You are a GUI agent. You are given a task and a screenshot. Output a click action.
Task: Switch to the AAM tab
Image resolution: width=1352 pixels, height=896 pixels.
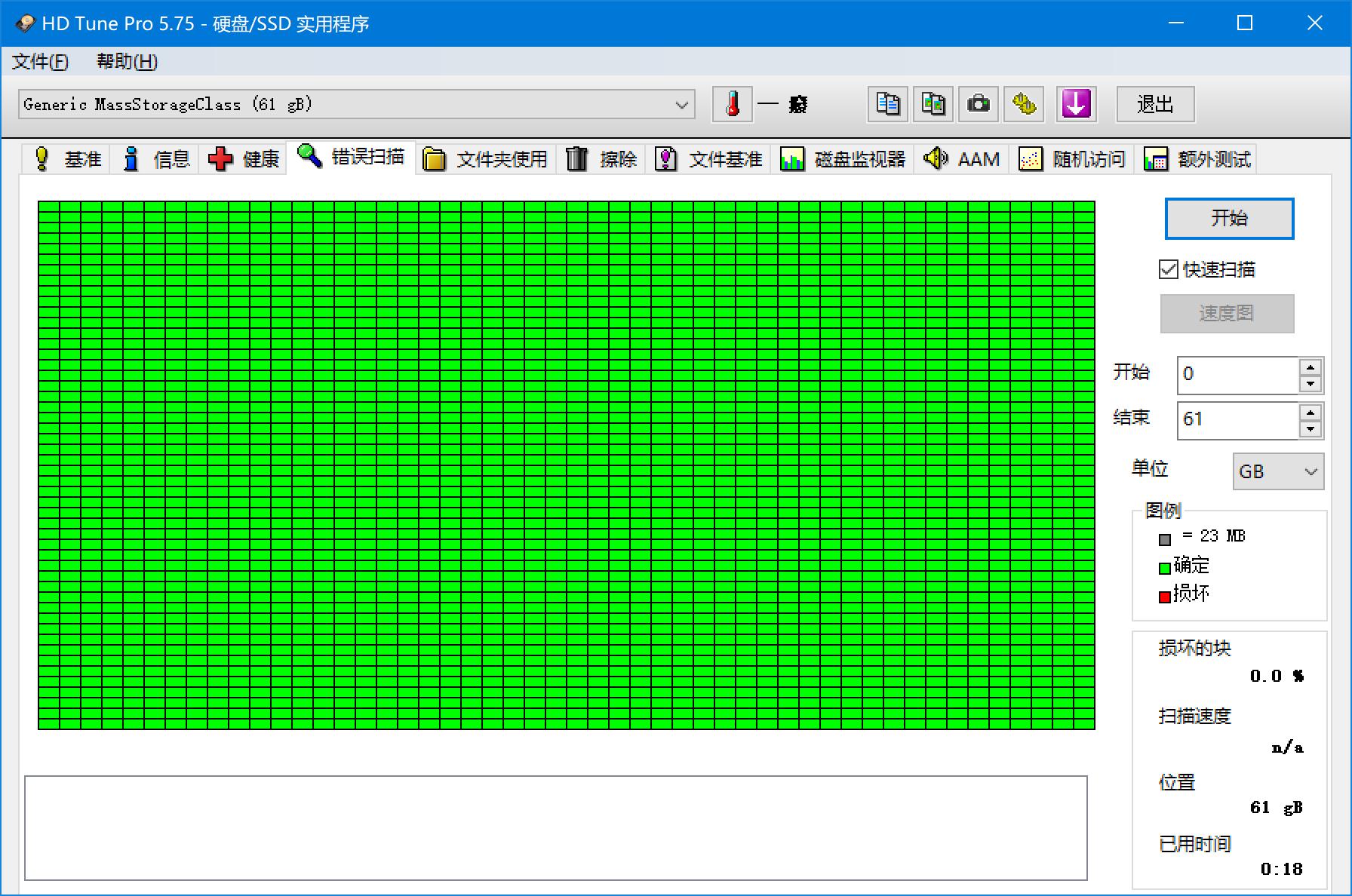click(x=961, y=159)
